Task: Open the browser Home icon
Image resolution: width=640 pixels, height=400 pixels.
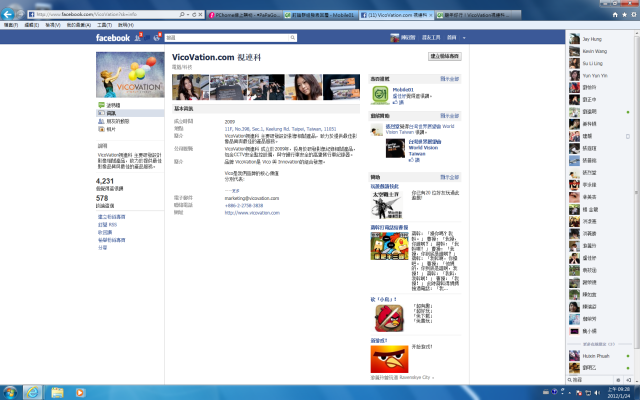Action: click(x=615, y=15)
